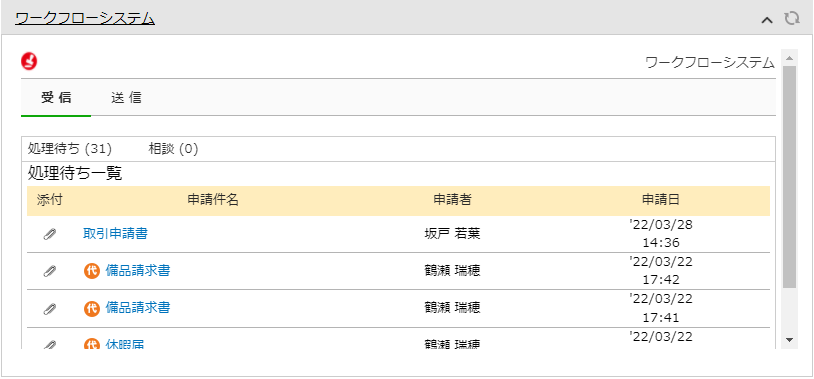Viewport: 814px width, 379px height.
Task: Select the 受信 tab
Action: 56,98
